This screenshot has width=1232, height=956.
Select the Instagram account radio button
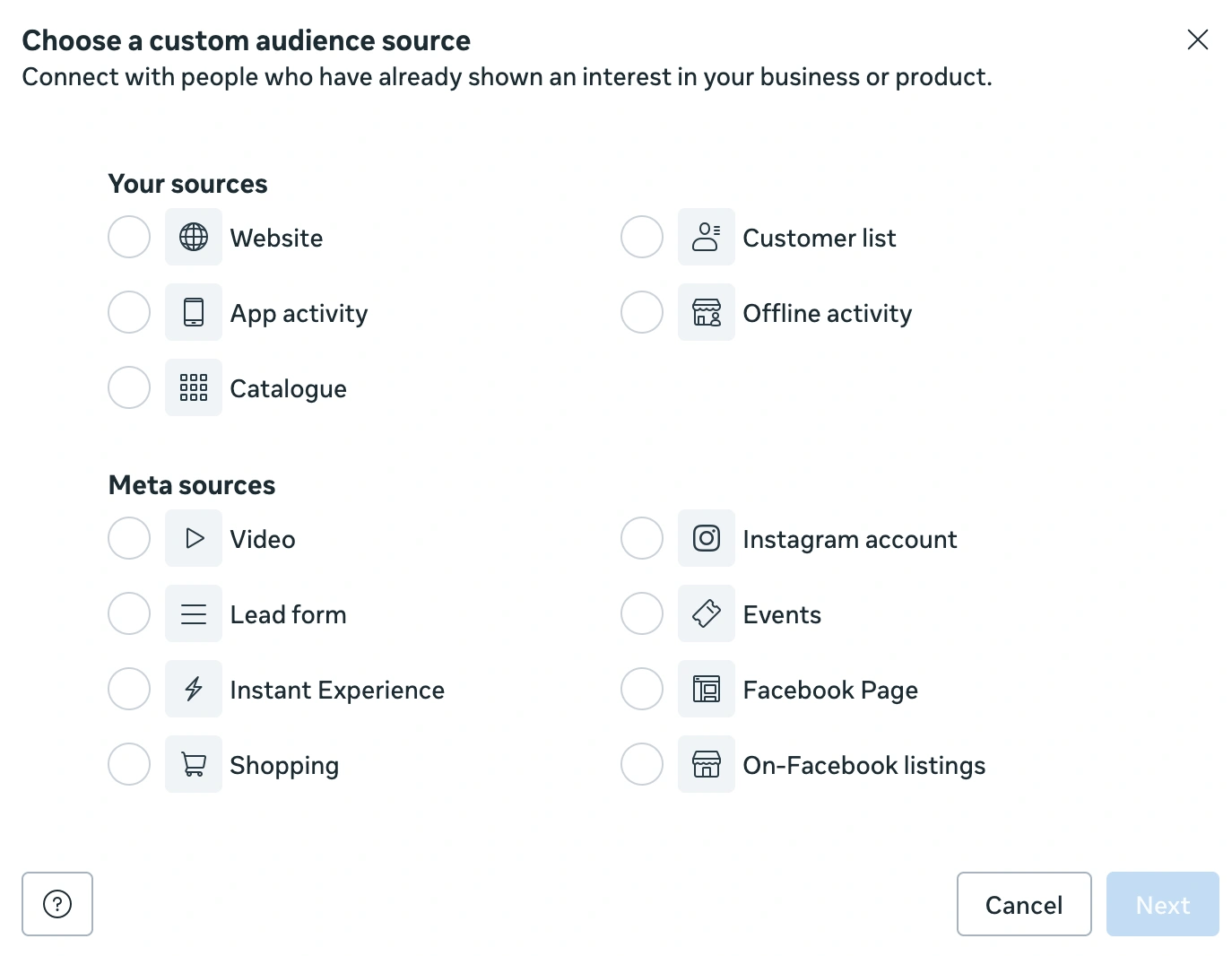click(x=641, y=538)
